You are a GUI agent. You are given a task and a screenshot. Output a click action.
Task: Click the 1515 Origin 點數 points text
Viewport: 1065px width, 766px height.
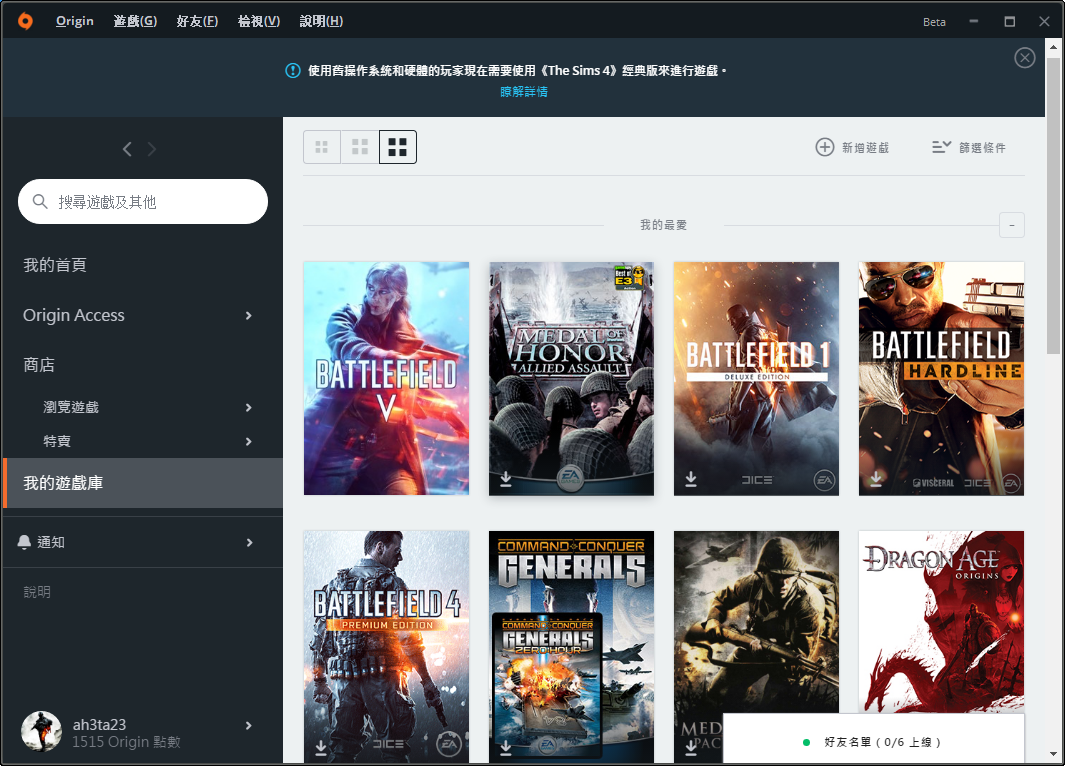(x=126, y=742)
